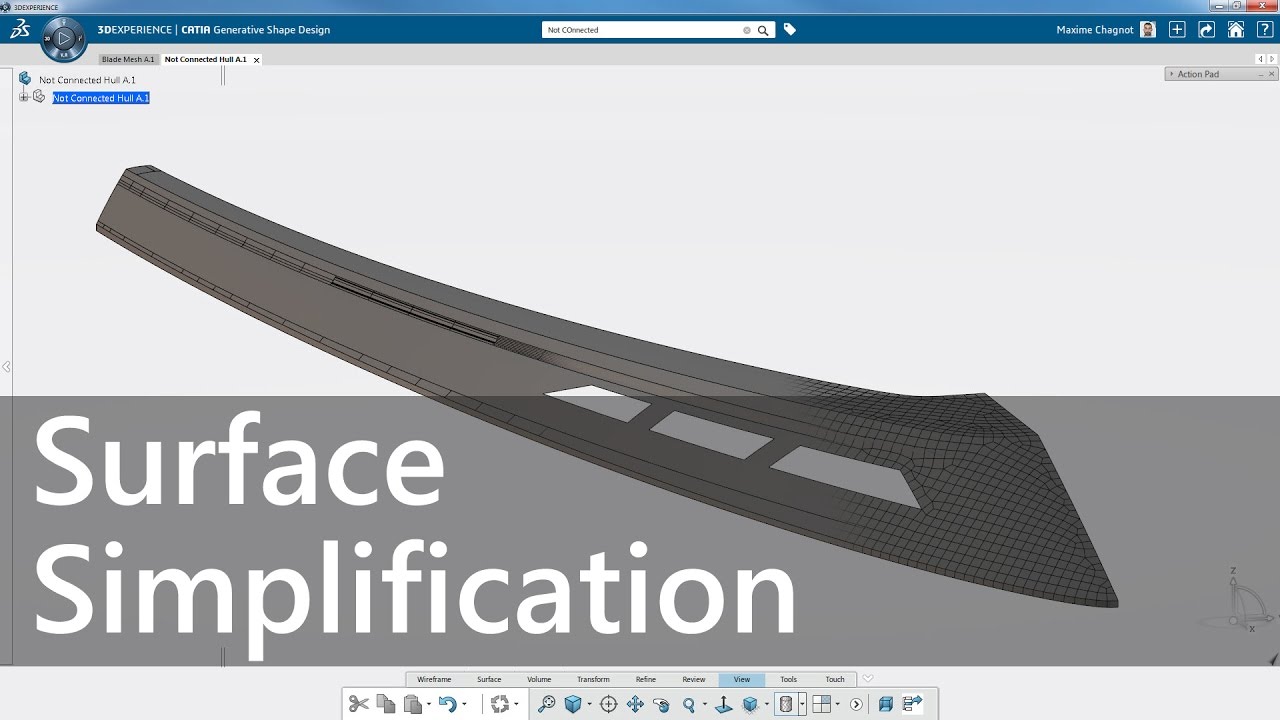The width and height of the screenshot is (1280, 720).
Task: Switch to Refine tab
Action: 646,679
